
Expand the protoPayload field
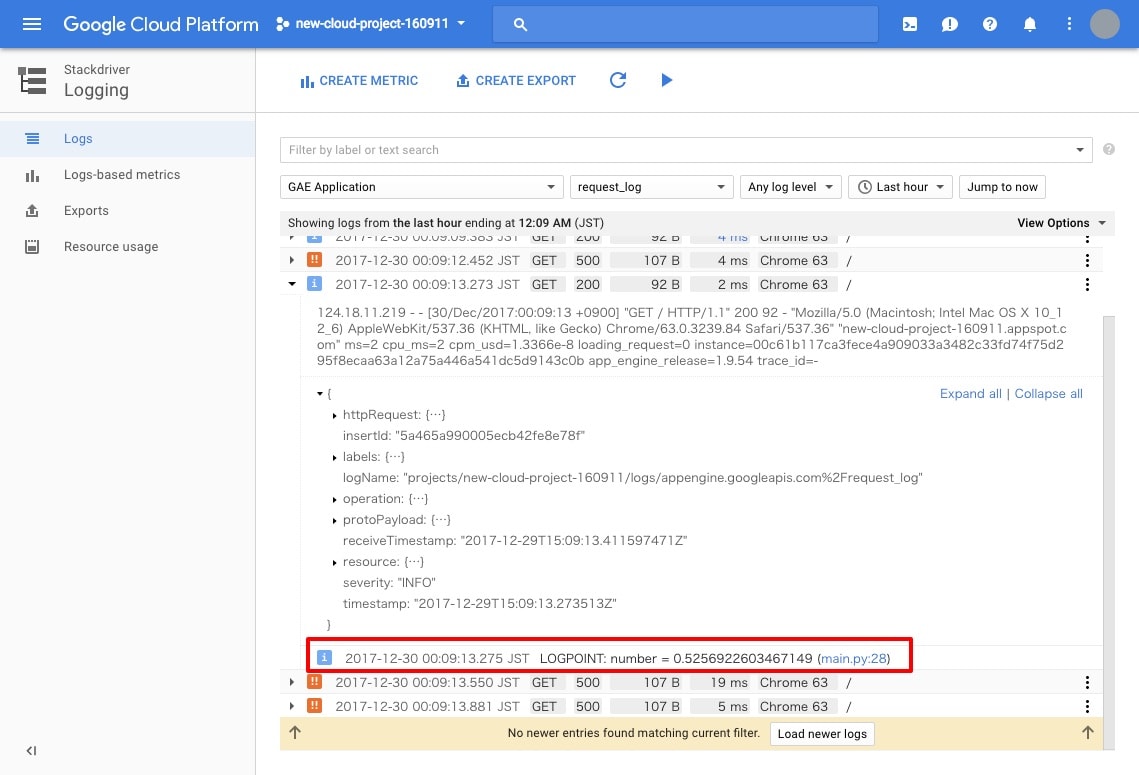(x=334, y=521)
